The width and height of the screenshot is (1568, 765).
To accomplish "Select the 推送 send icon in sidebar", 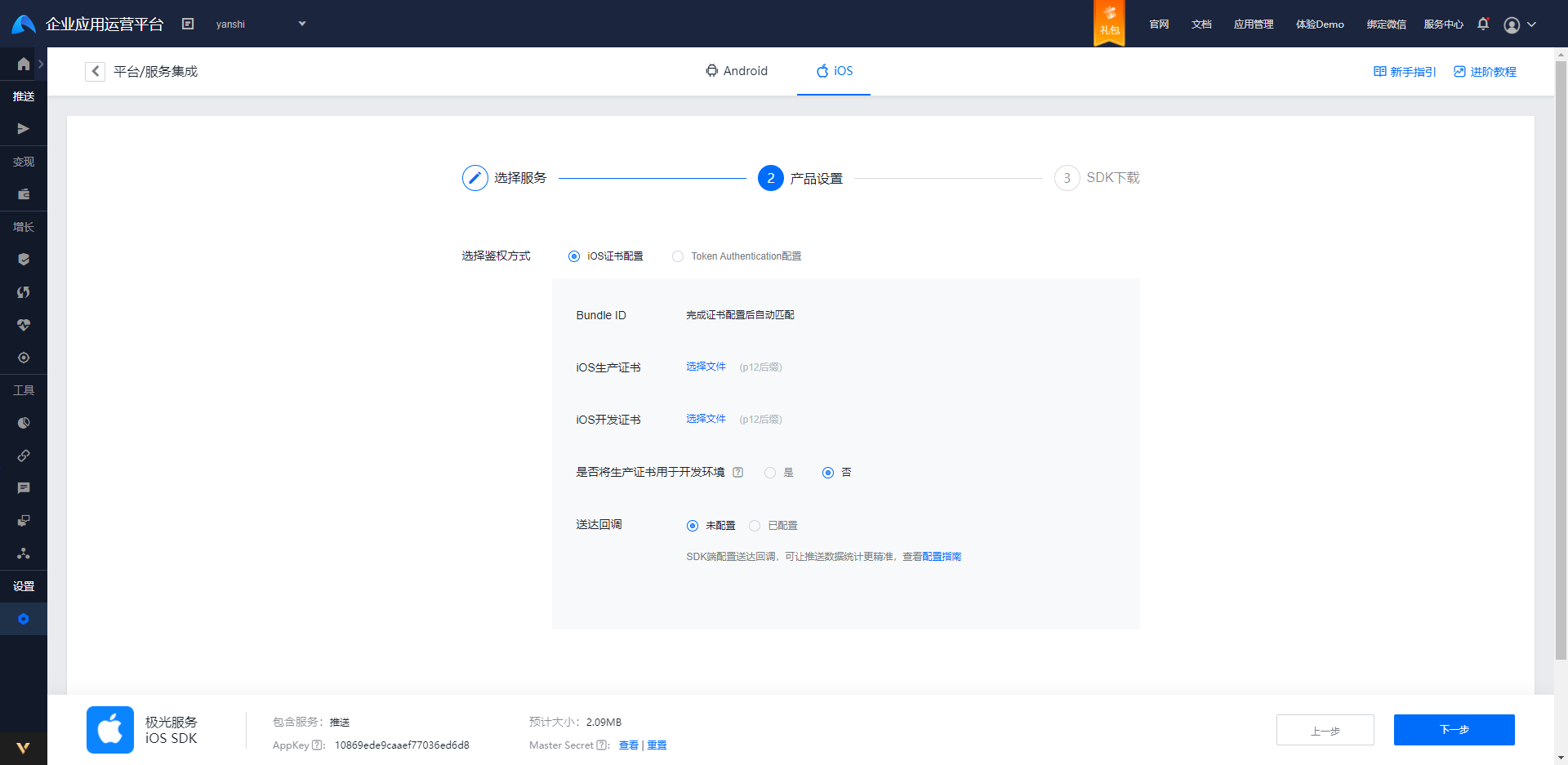I will tap(23, 128).
